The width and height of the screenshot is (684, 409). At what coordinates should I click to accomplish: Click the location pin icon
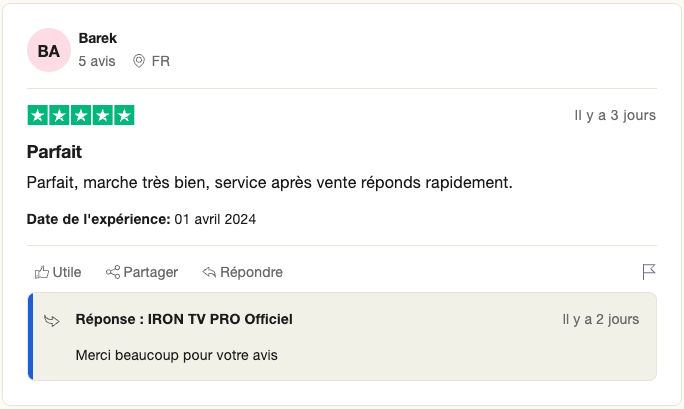point(139,61)
